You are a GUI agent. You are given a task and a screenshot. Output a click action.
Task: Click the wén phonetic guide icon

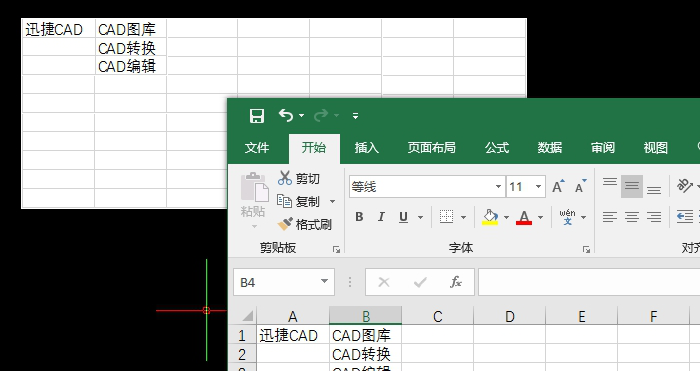point(567,217)
